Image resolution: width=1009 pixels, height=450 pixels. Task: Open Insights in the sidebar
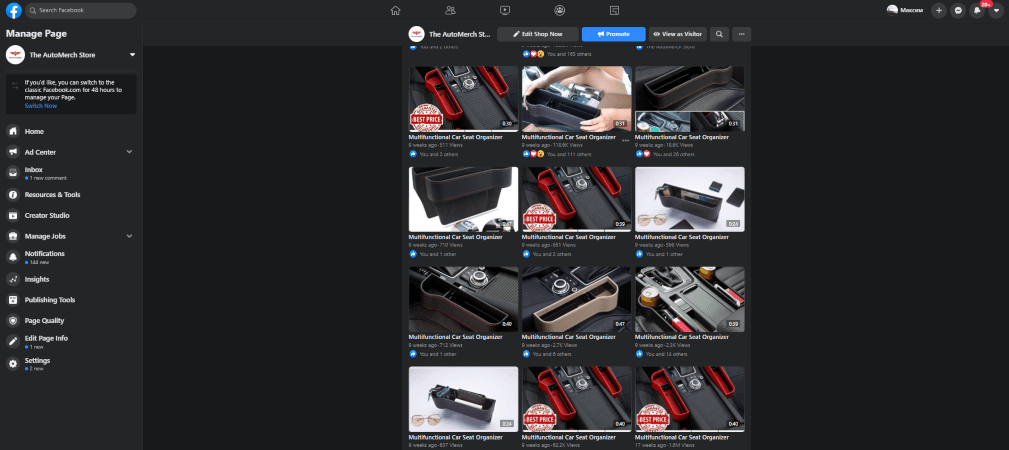click(x=37, y=279)
